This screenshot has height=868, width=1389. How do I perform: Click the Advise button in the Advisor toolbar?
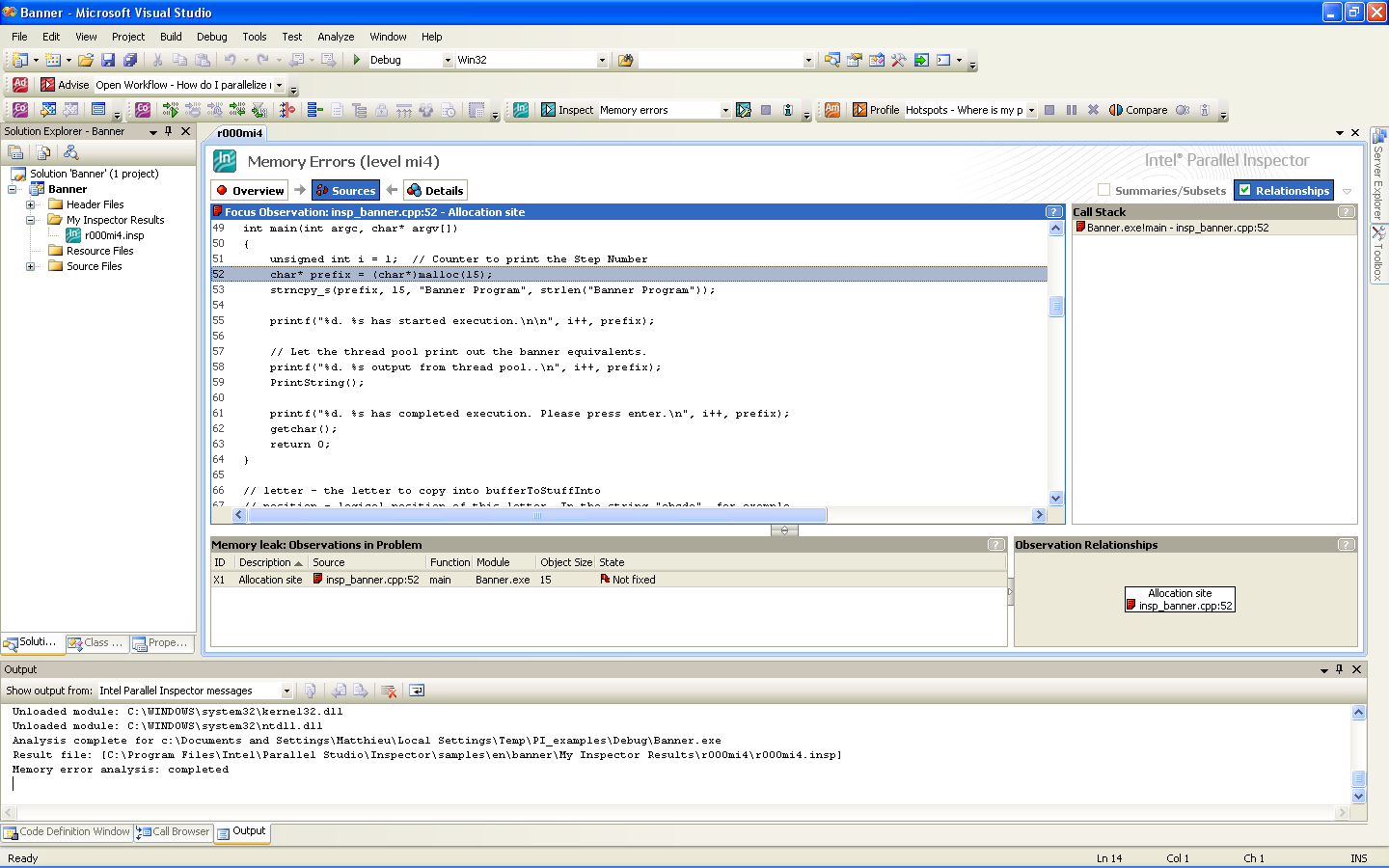tap(64, 85)
